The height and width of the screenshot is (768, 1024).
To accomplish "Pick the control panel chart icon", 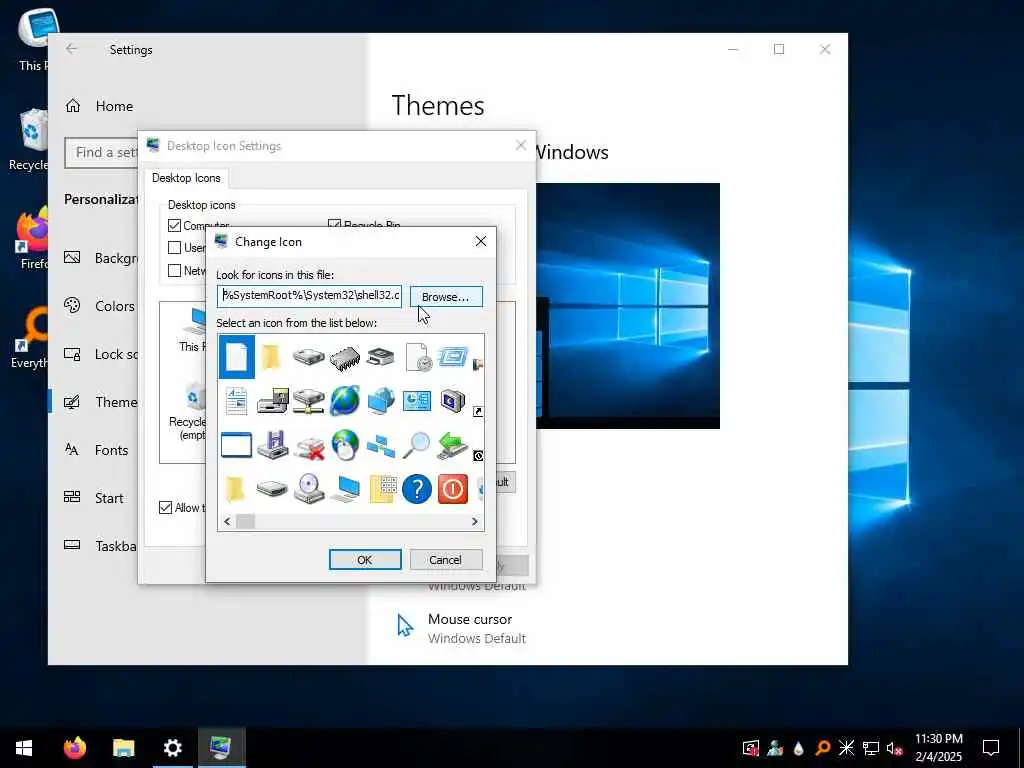I will click(417, 401).
